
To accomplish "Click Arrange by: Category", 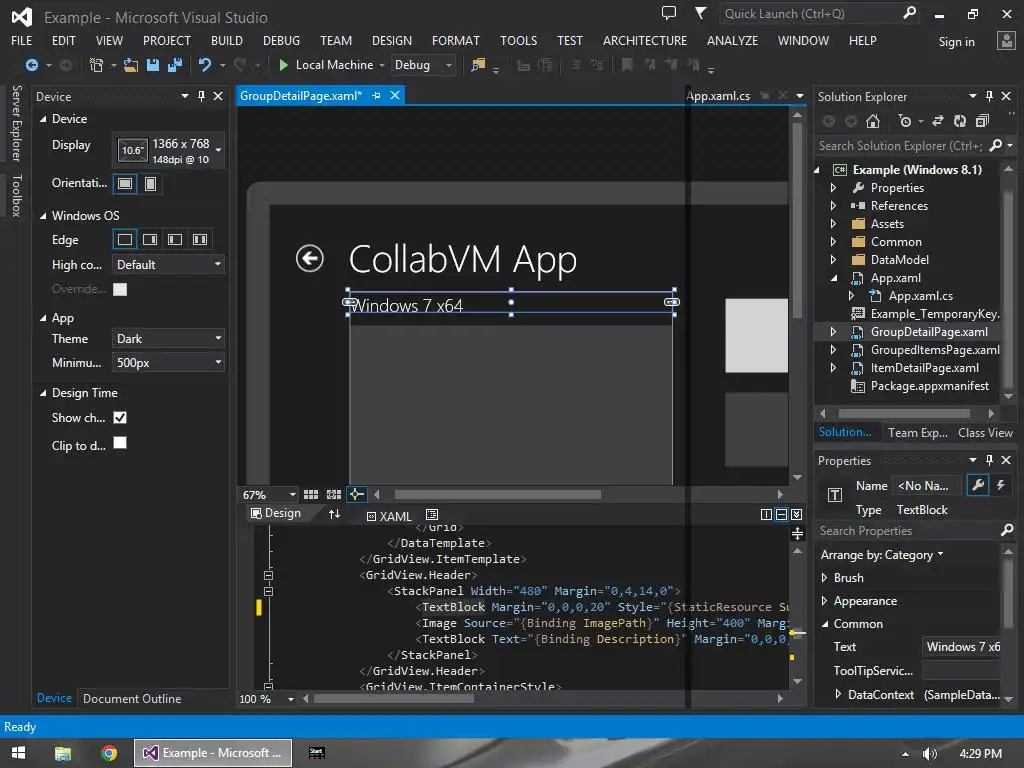I will [882, 554].
